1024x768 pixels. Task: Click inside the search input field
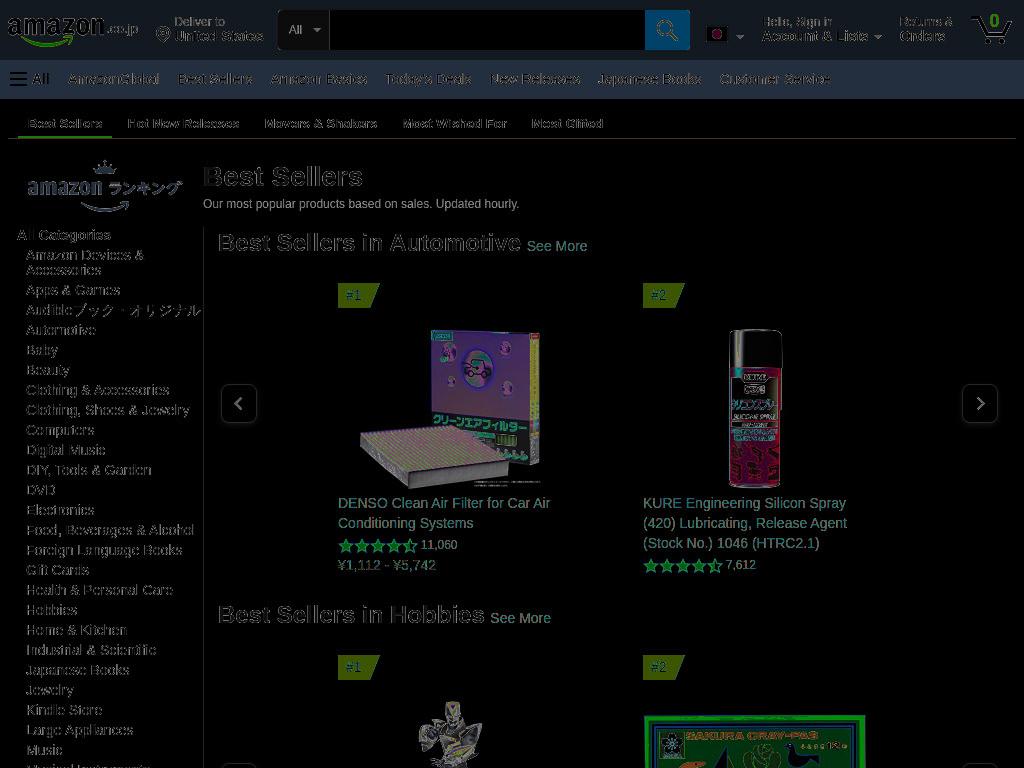pyautogui.click(x=487, y=30)
